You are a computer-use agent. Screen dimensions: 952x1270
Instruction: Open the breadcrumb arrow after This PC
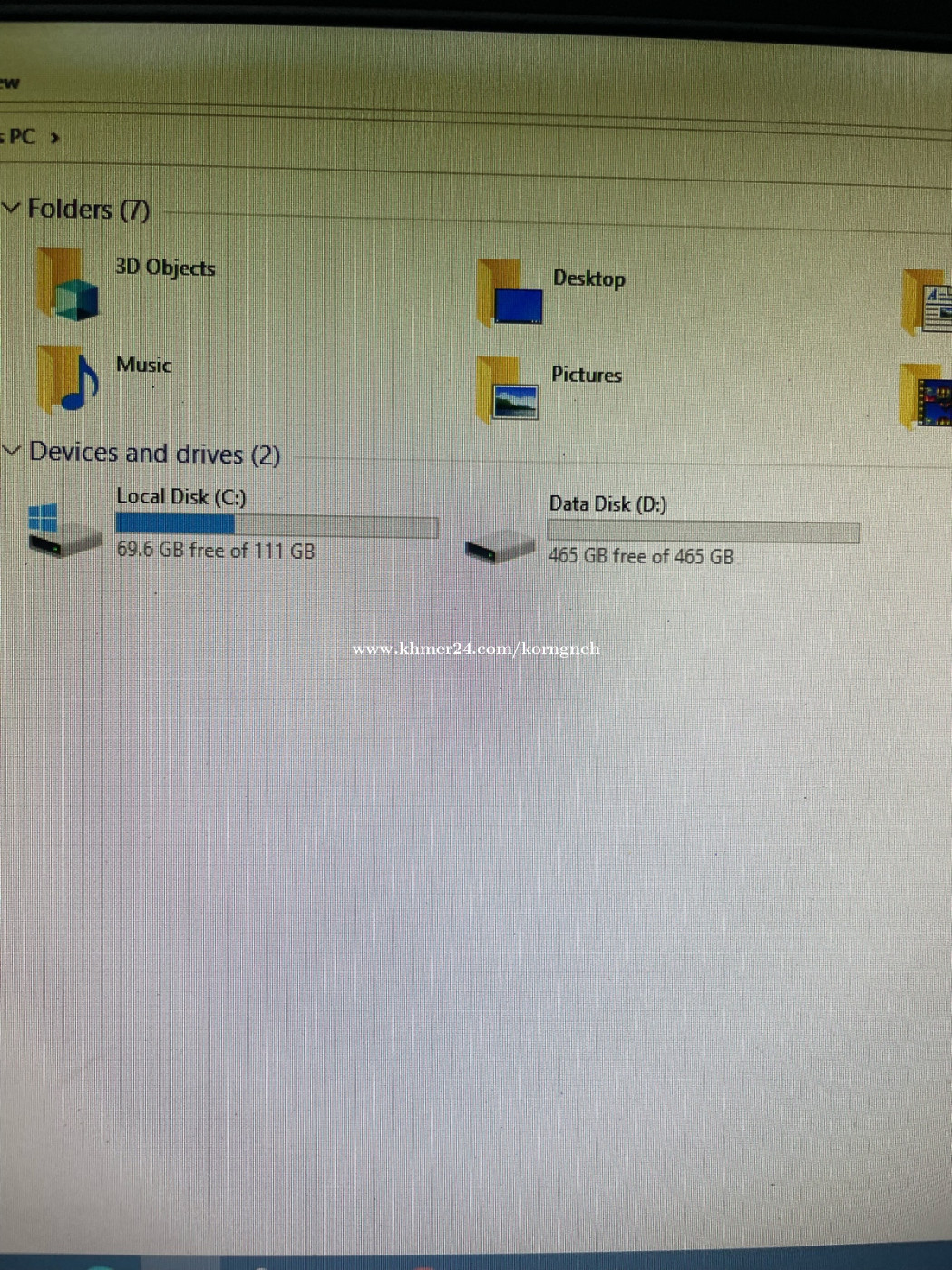click(55, 138)
